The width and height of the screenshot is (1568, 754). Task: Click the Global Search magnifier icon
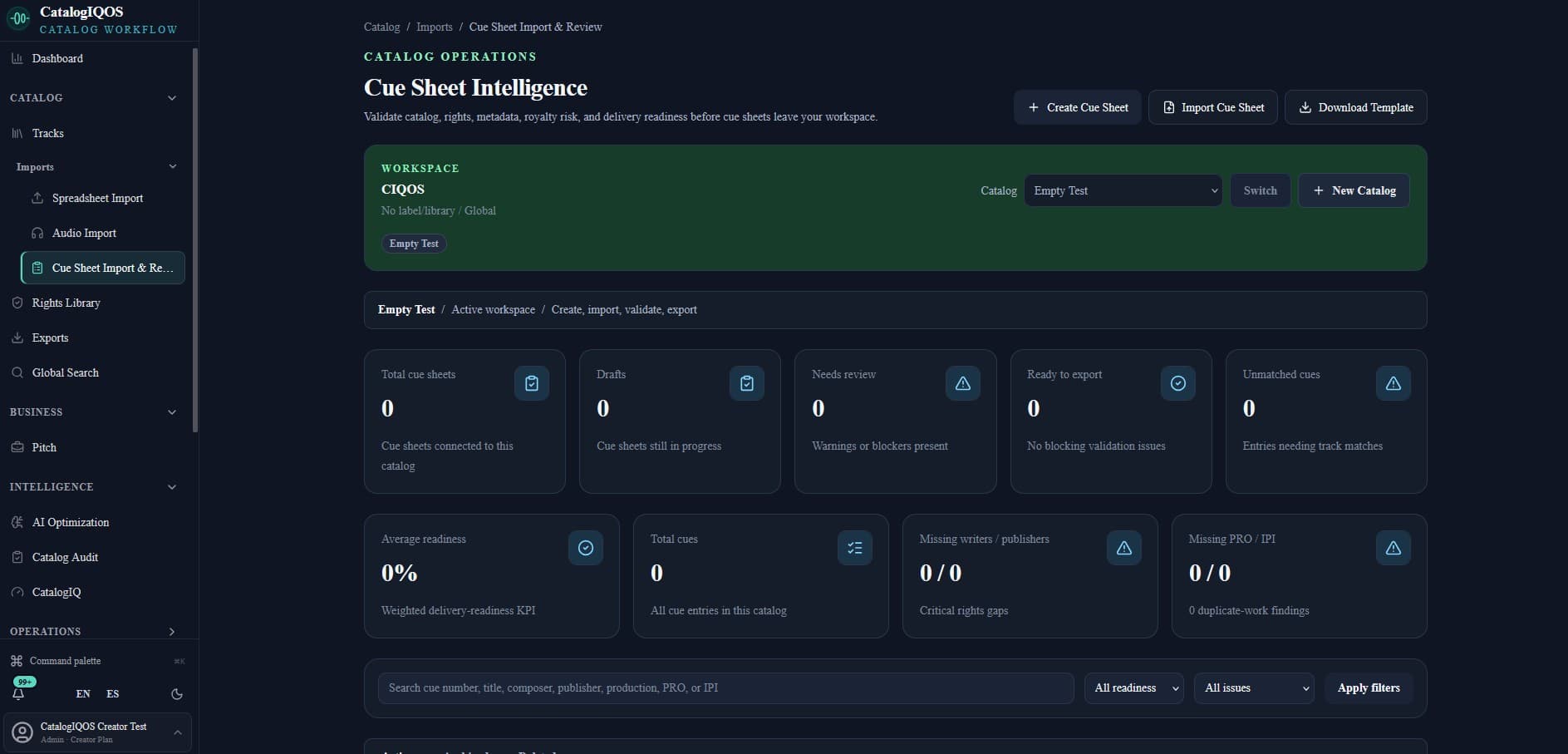(17, 372)
